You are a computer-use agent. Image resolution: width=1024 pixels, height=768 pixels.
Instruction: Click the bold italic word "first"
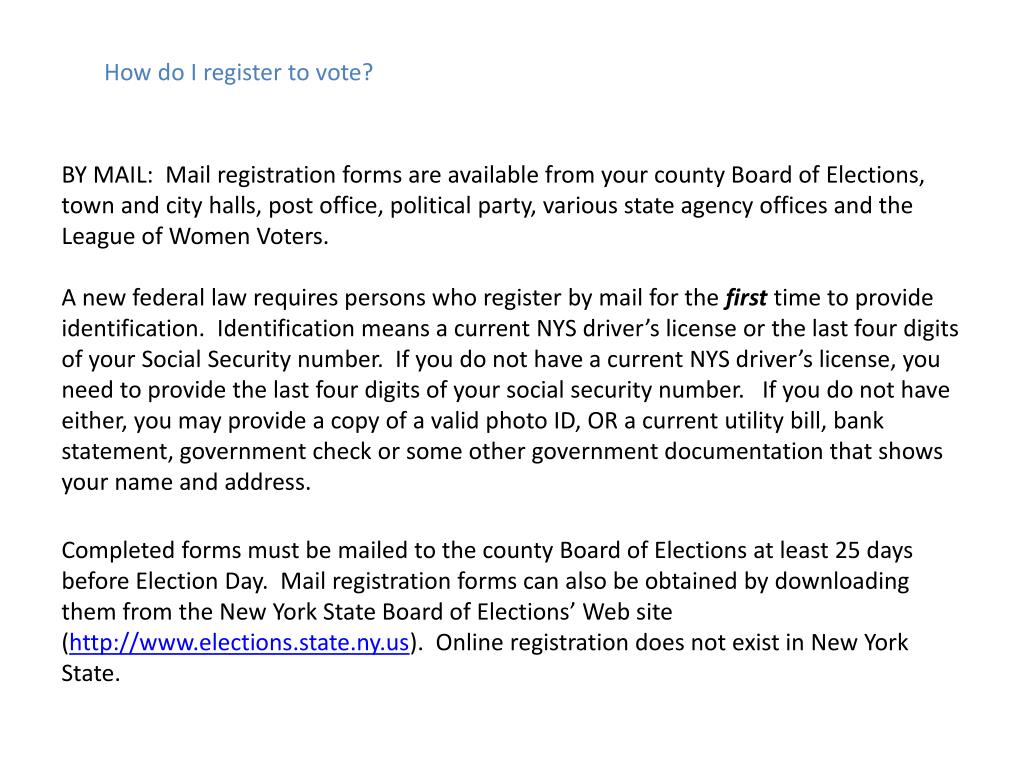tap(745, 298)
